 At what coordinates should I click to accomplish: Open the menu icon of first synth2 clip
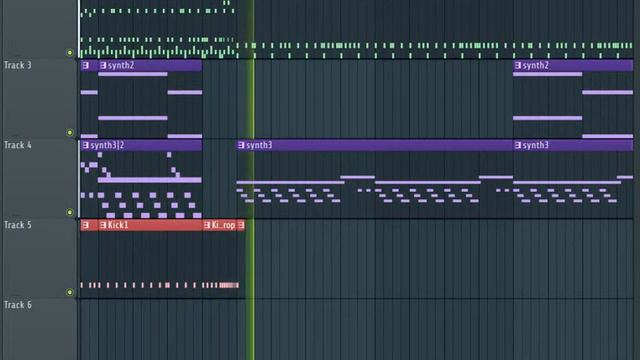pos(103,65)
